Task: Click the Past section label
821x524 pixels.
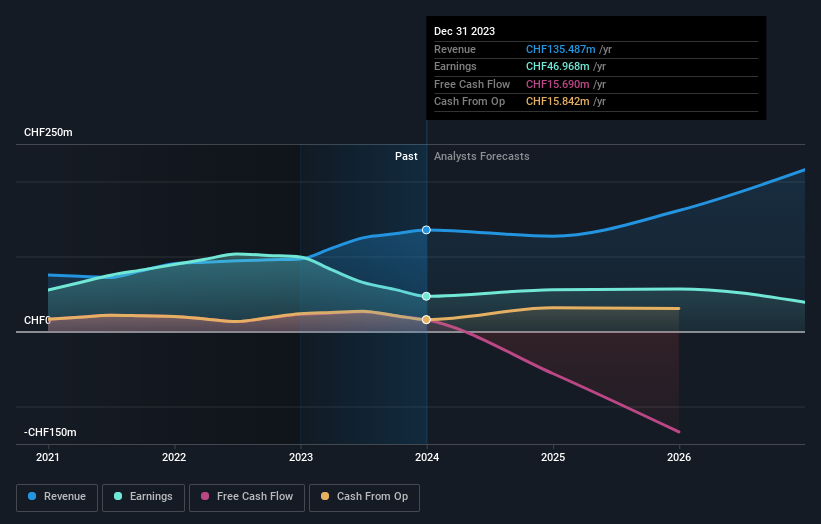Action: click(406, 156)
